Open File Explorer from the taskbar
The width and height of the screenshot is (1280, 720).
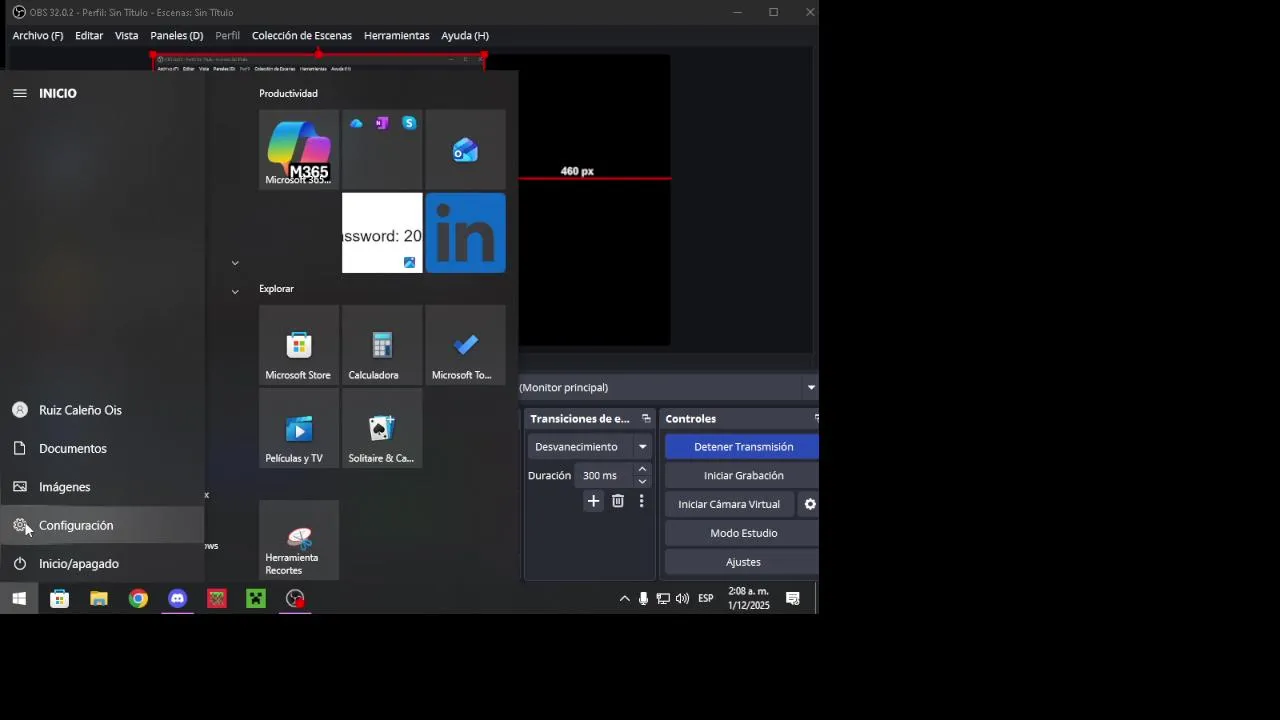(98, 599)
